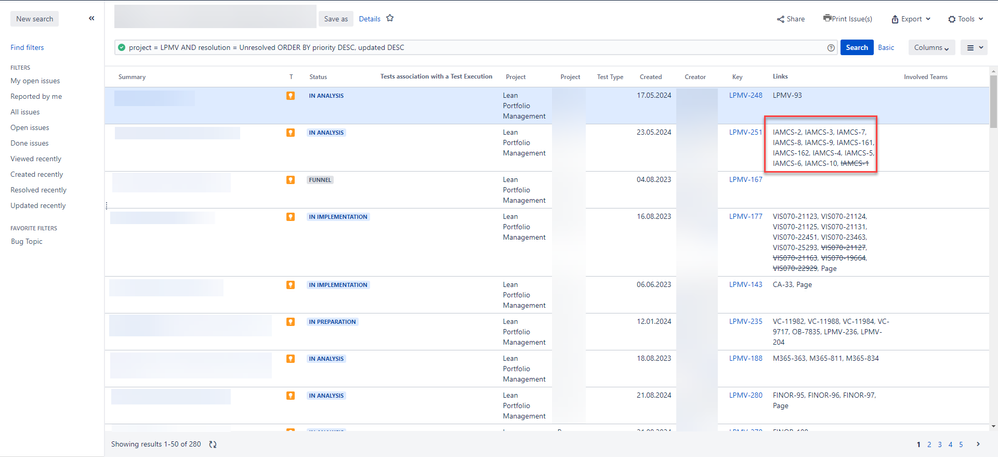Go to results page 5
998x457 pixels.
960,444
